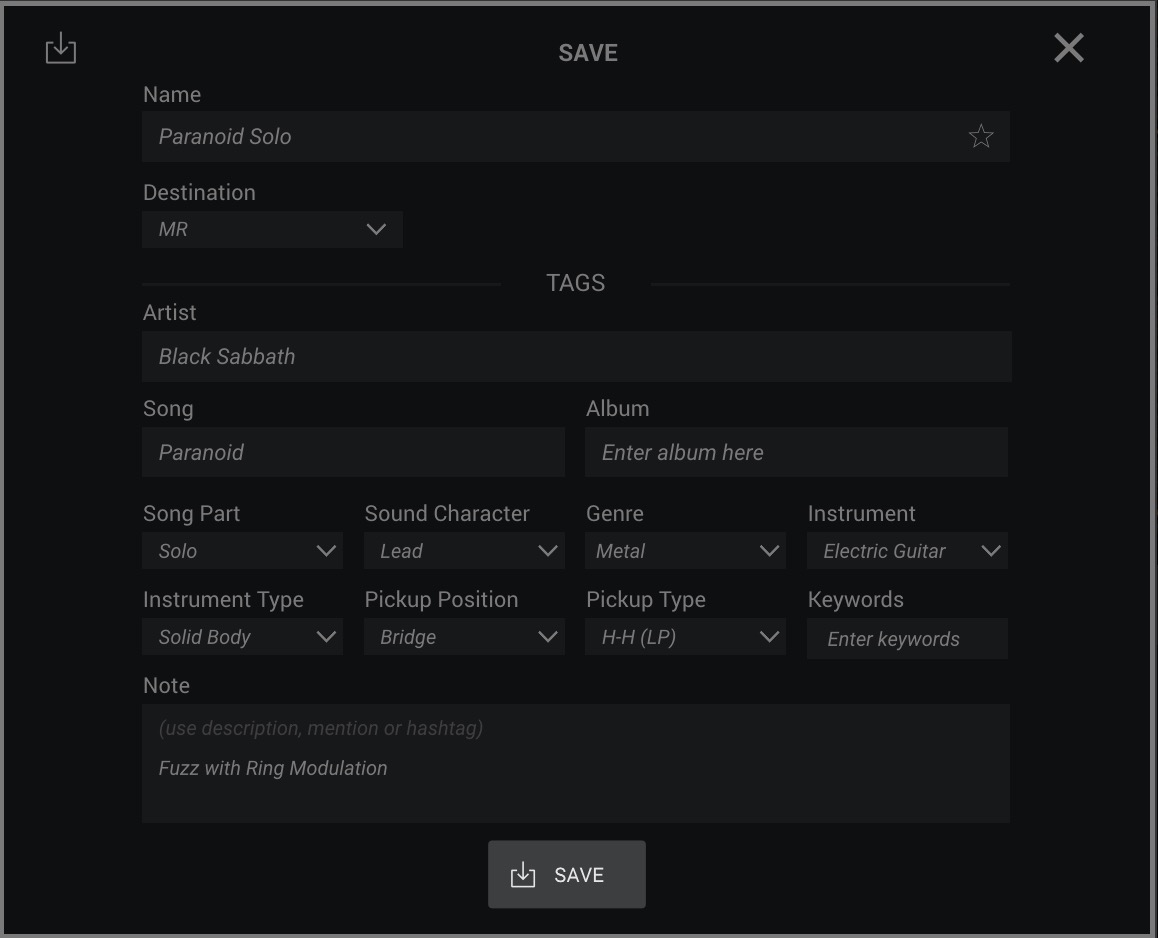Viewport: 1158px width, 938px height.
Task: Expand the Pickup Position dropdown set to Bridge
Action: pos(464,637)
